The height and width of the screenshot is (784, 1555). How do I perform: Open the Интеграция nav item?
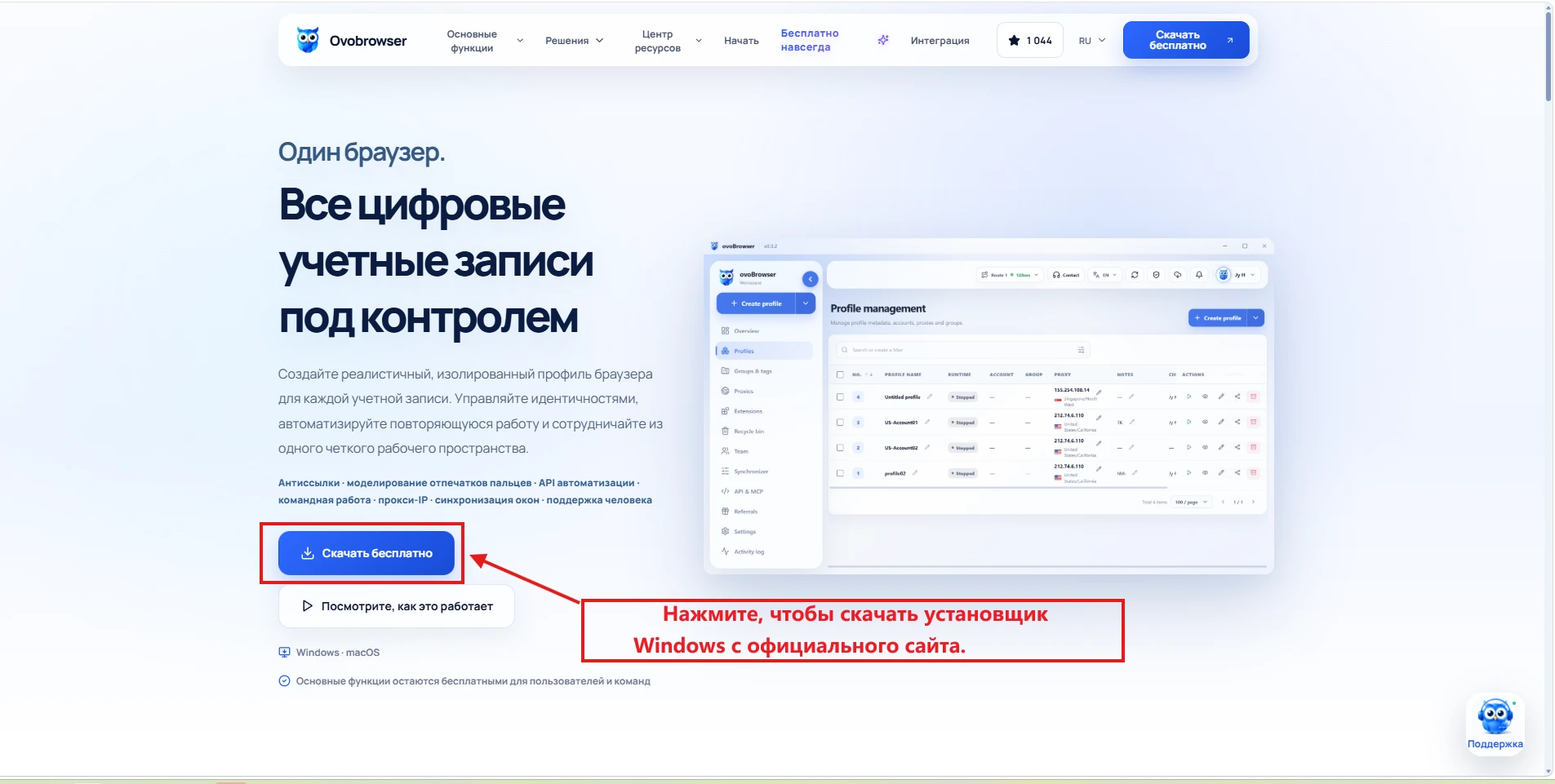[940, 41]
